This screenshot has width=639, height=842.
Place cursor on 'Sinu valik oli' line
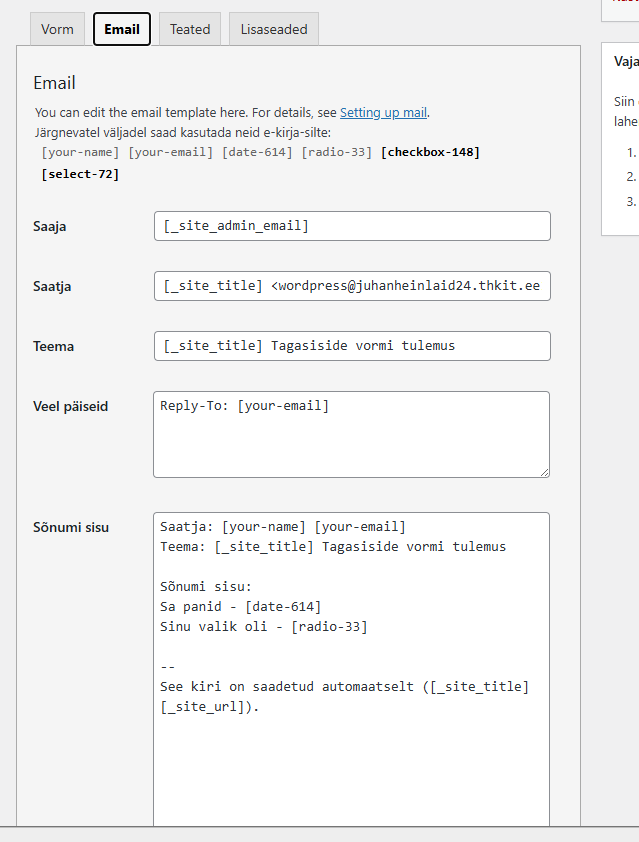[x=264, y=627]
